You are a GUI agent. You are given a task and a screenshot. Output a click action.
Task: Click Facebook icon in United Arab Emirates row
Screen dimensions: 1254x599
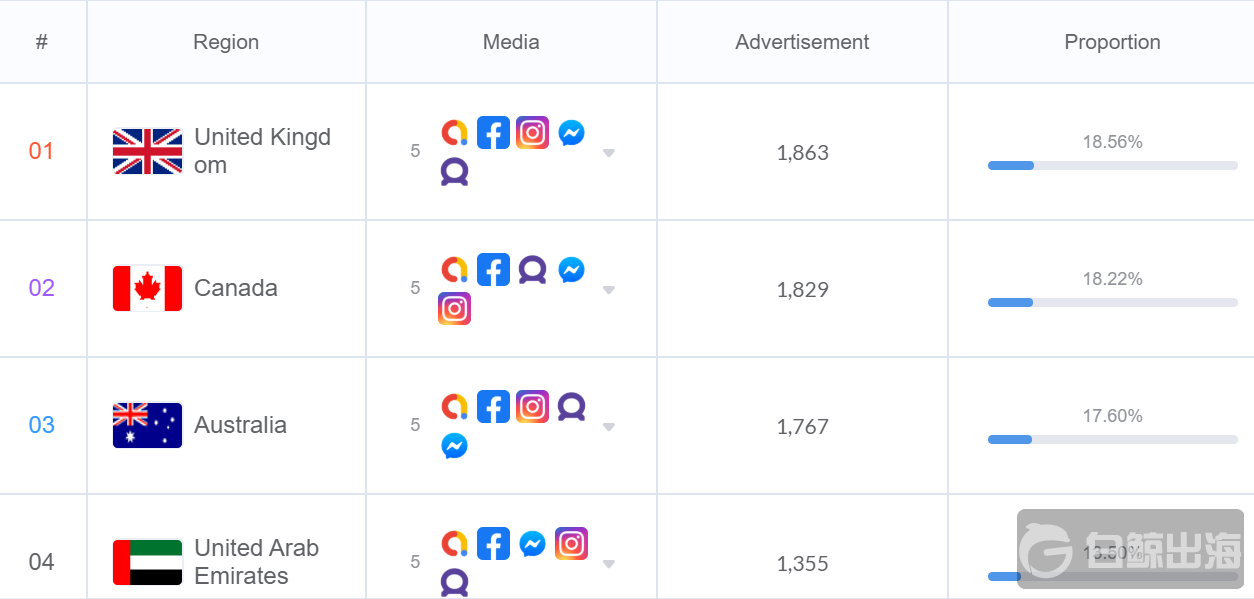pyautogui.click(x=493, y=544)
